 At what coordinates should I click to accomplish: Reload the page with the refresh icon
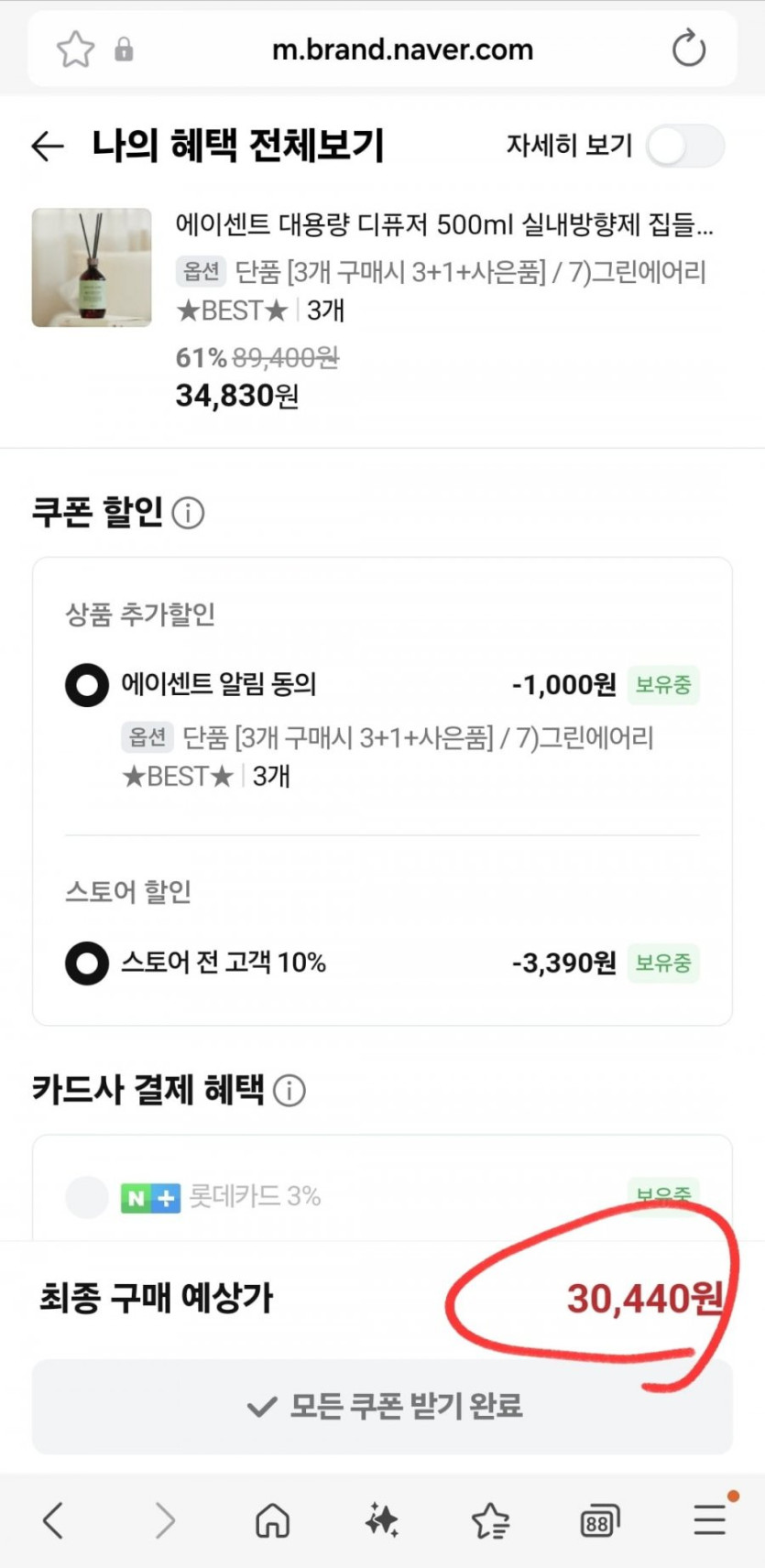pos(689,49)
